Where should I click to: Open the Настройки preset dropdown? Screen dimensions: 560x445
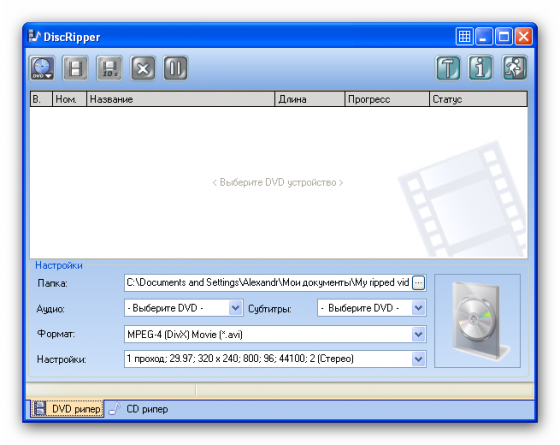coord(275,359)
